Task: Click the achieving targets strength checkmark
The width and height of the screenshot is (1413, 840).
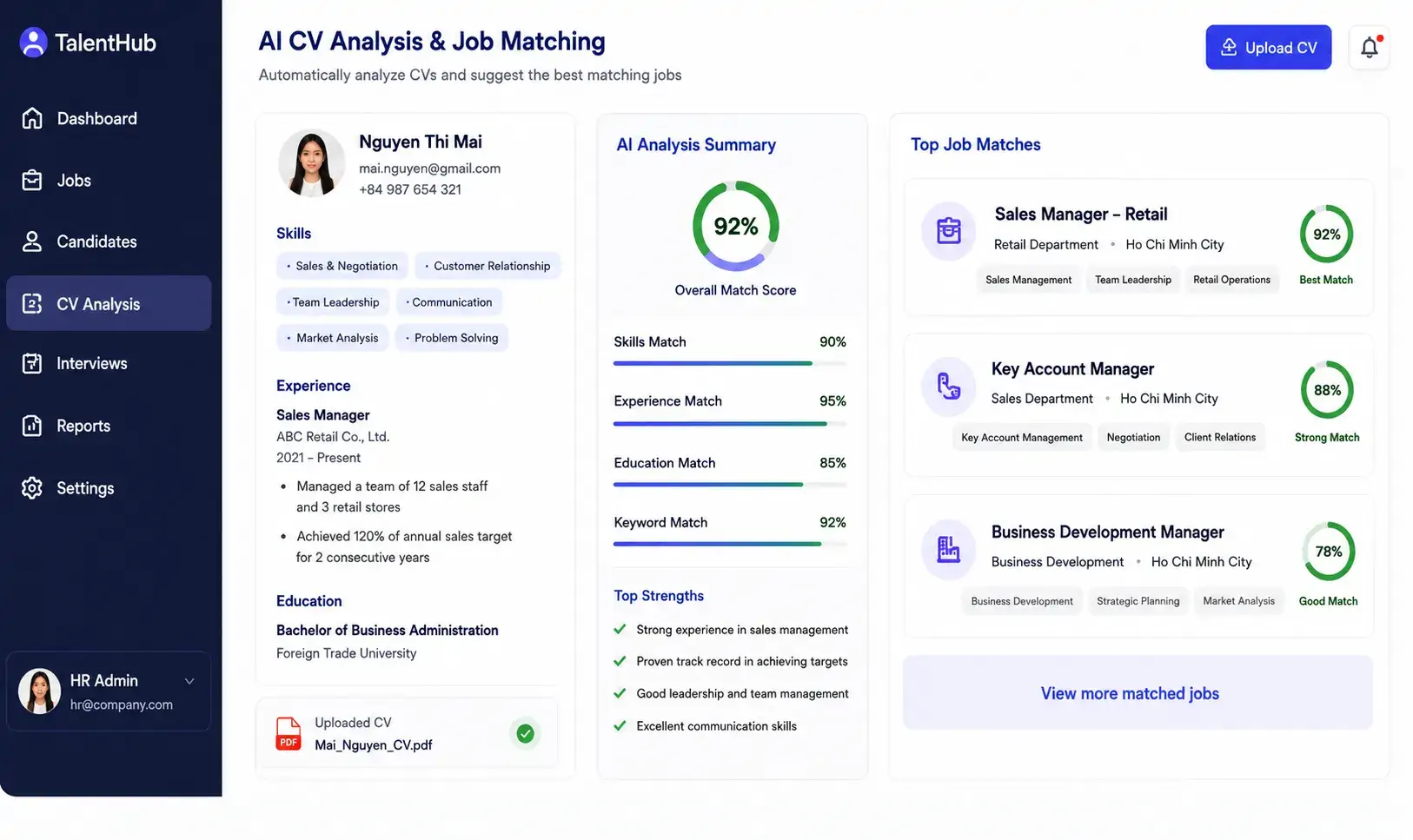Action: click(x=620, y=661)
